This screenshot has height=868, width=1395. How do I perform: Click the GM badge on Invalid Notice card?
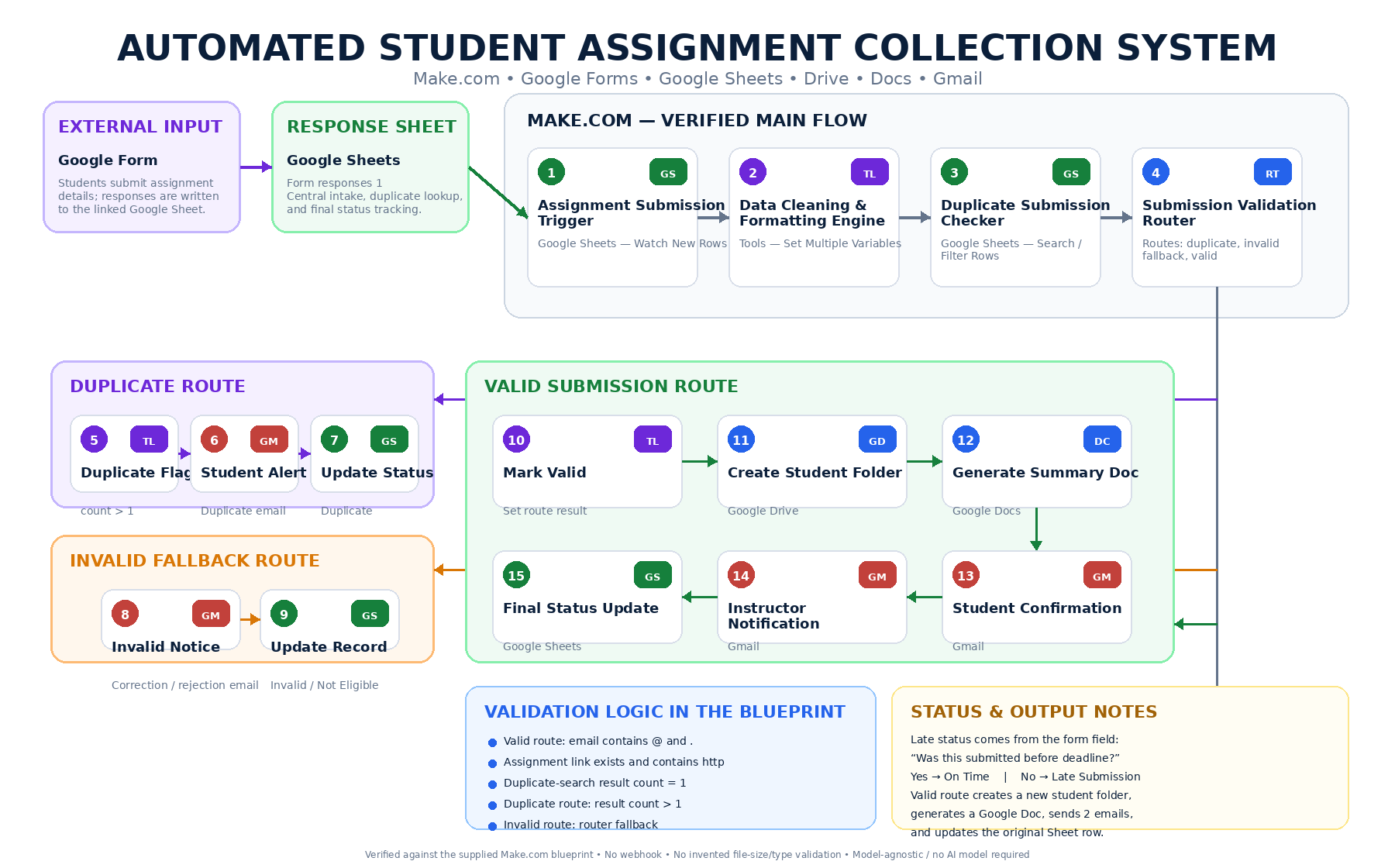point(211,614)
